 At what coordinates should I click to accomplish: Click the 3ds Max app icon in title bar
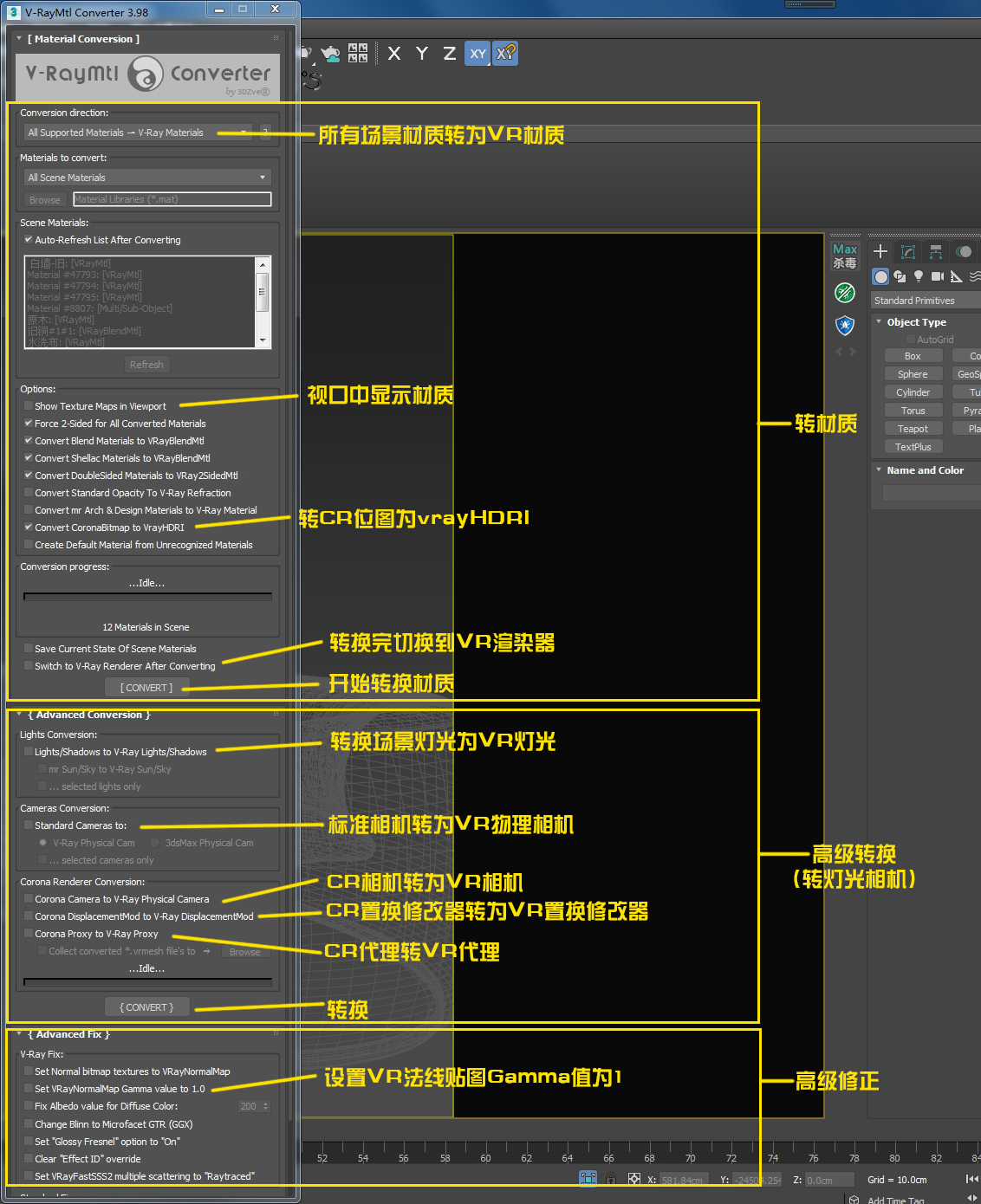click(x=13, y=12)
